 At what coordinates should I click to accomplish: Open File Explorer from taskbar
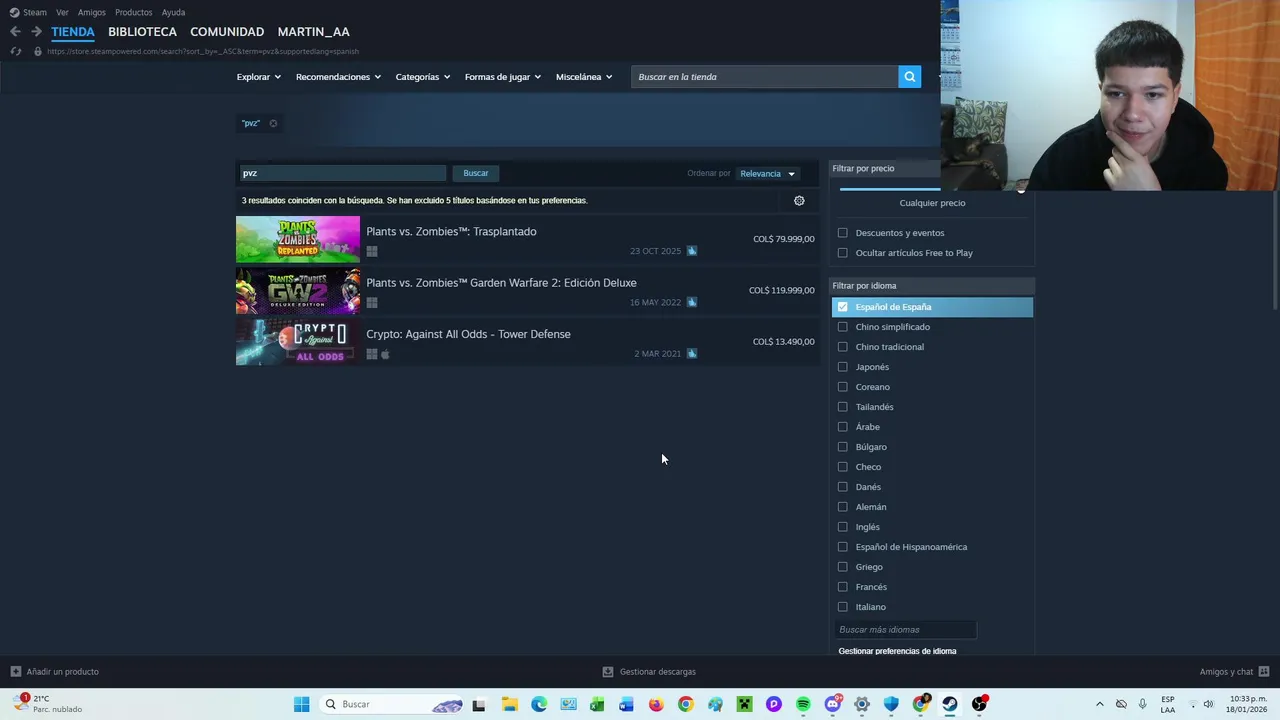[509, 704]
